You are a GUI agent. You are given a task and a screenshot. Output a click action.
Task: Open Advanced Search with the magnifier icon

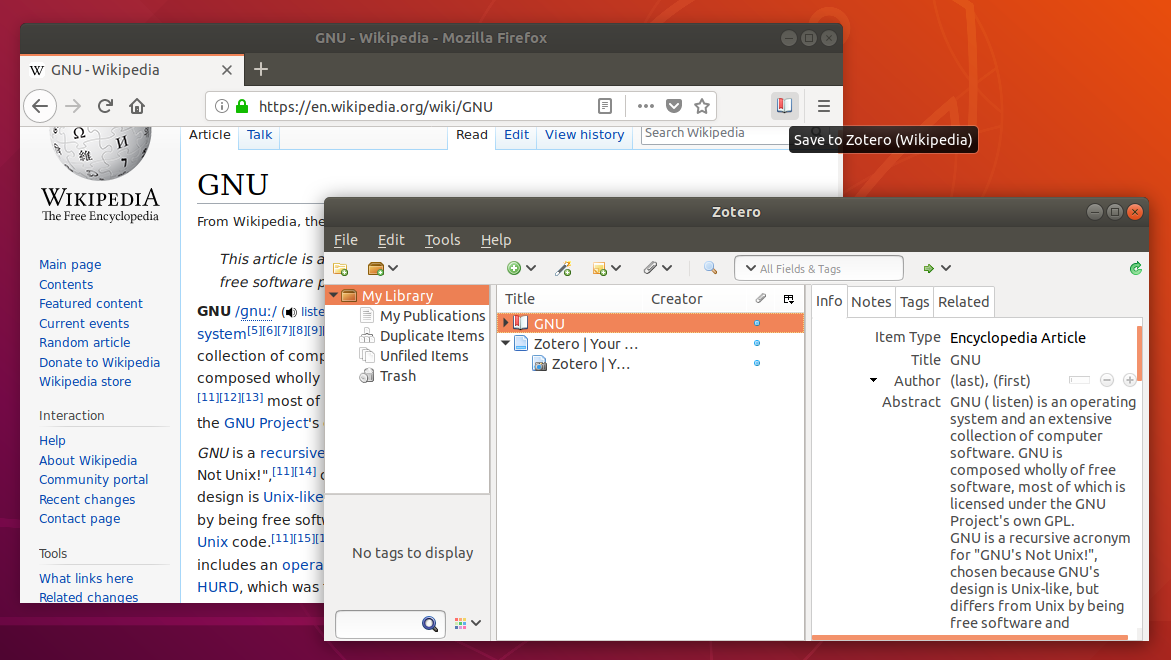[710, 268]
